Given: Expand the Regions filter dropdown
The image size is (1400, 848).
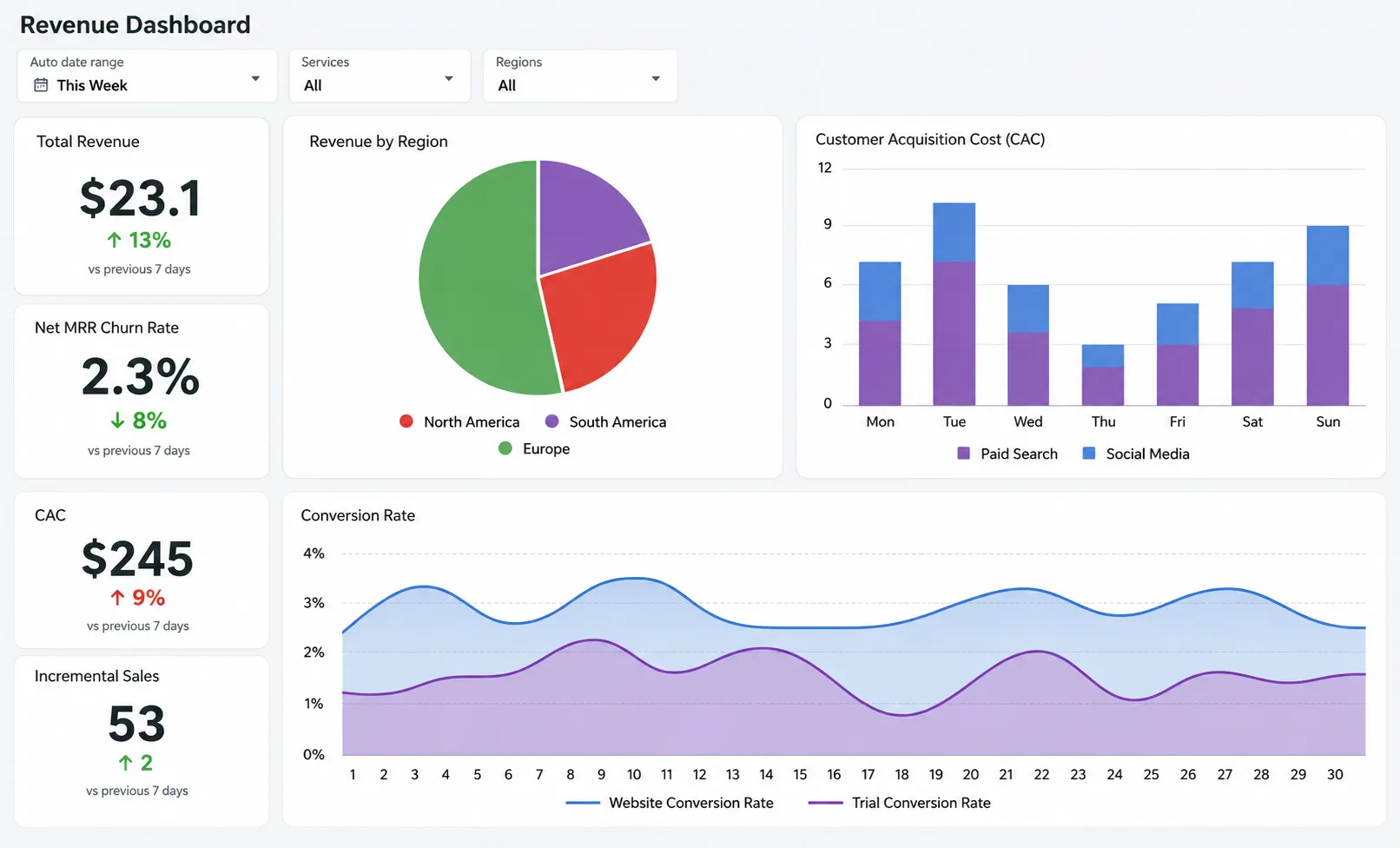Looking at the screenshot, I should pyautogui.click(x=580, y=76).
